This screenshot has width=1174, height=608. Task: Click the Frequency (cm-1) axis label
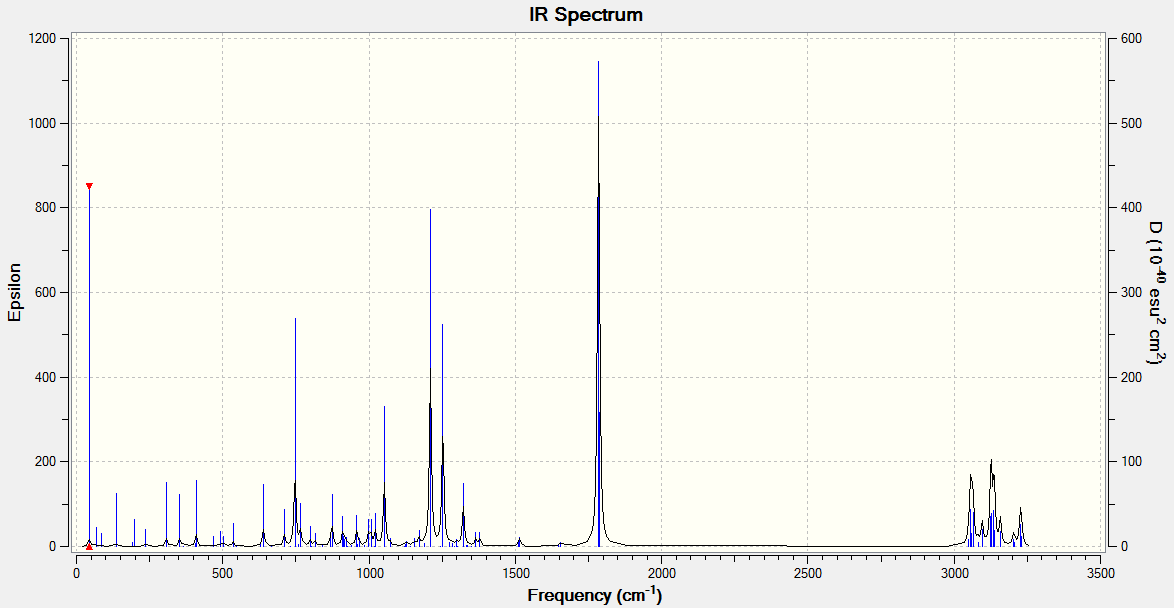(x=594, y=595)
